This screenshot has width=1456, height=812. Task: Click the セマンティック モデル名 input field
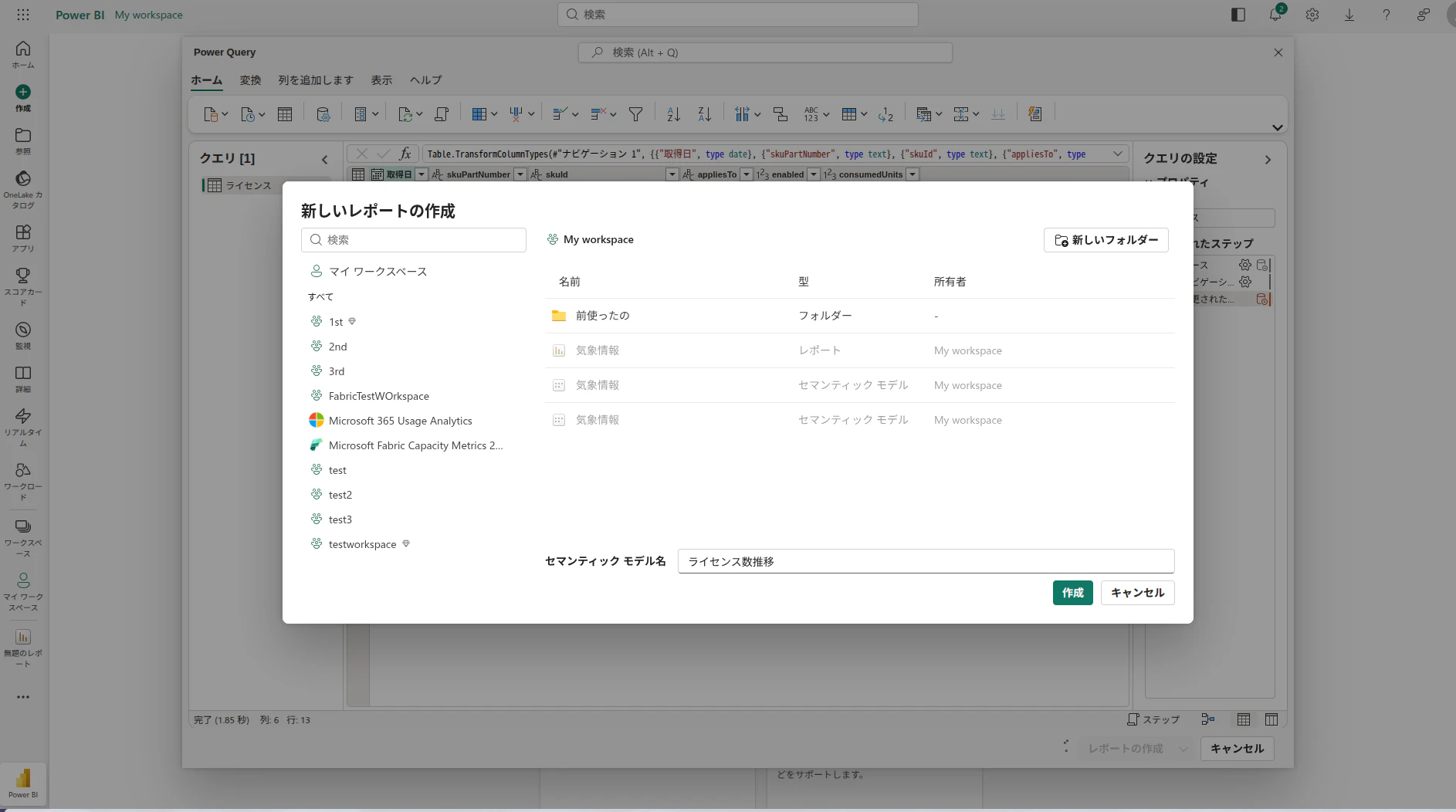926,561
